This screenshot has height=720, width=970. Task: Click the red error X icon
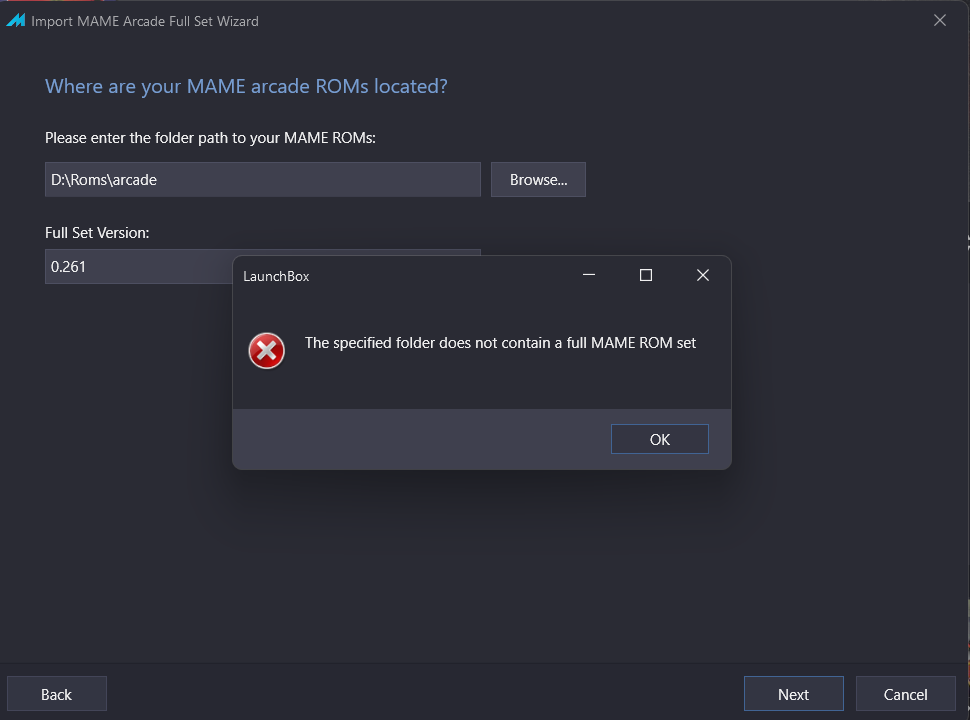point(267,351)
